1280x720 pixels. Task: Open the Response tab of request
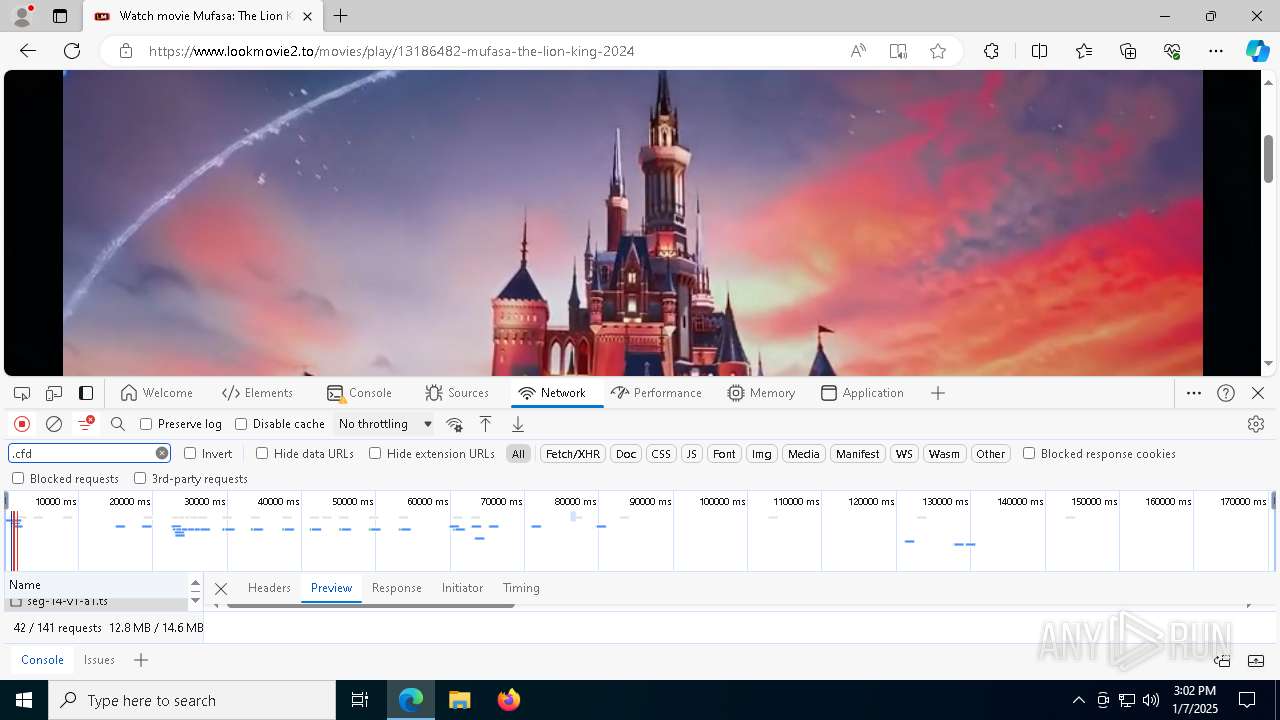tap(397, 588)
